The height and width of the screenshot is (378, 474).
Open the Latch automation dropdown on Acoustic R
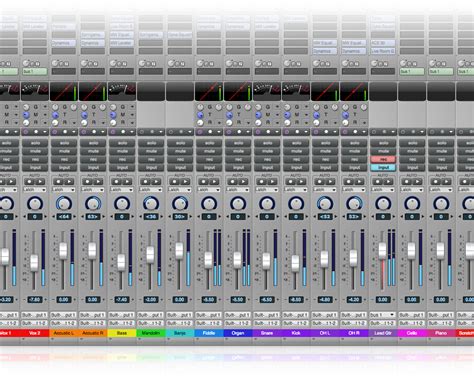pyautogui.click(x=93, y=190)
